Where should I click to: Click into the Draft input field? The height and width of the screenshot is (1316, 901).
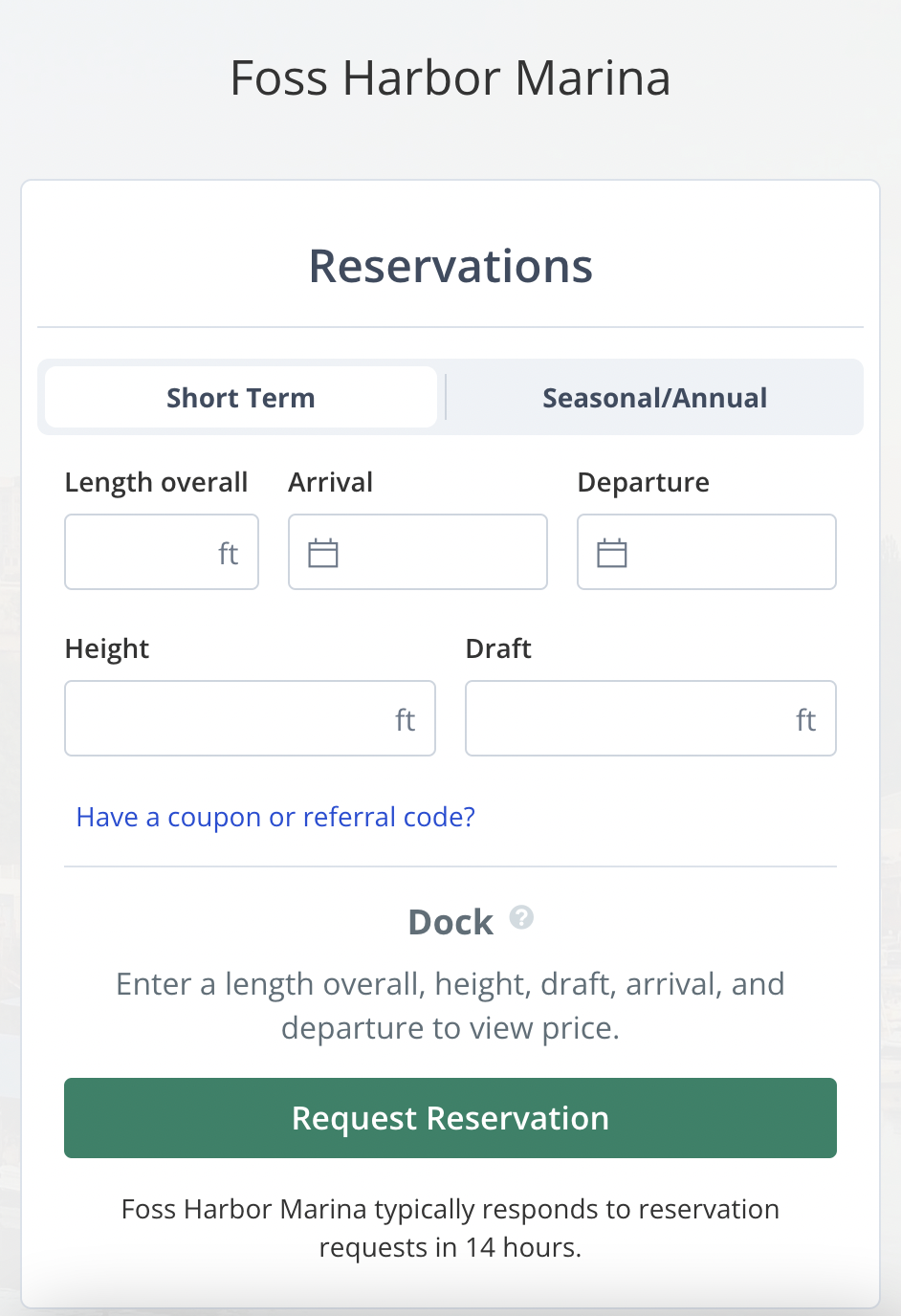click(631, 719)
